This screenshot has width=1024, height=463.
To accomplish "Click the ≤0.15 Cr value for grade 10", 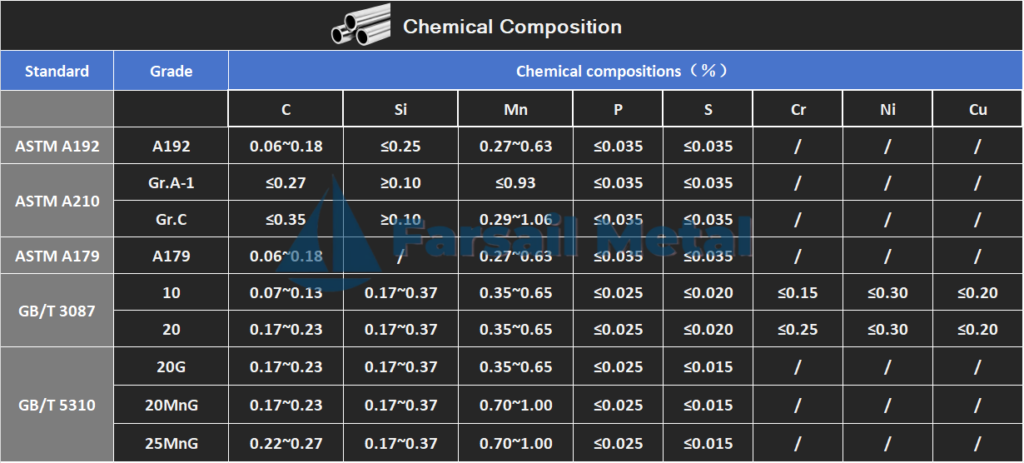I will [797, 293].
